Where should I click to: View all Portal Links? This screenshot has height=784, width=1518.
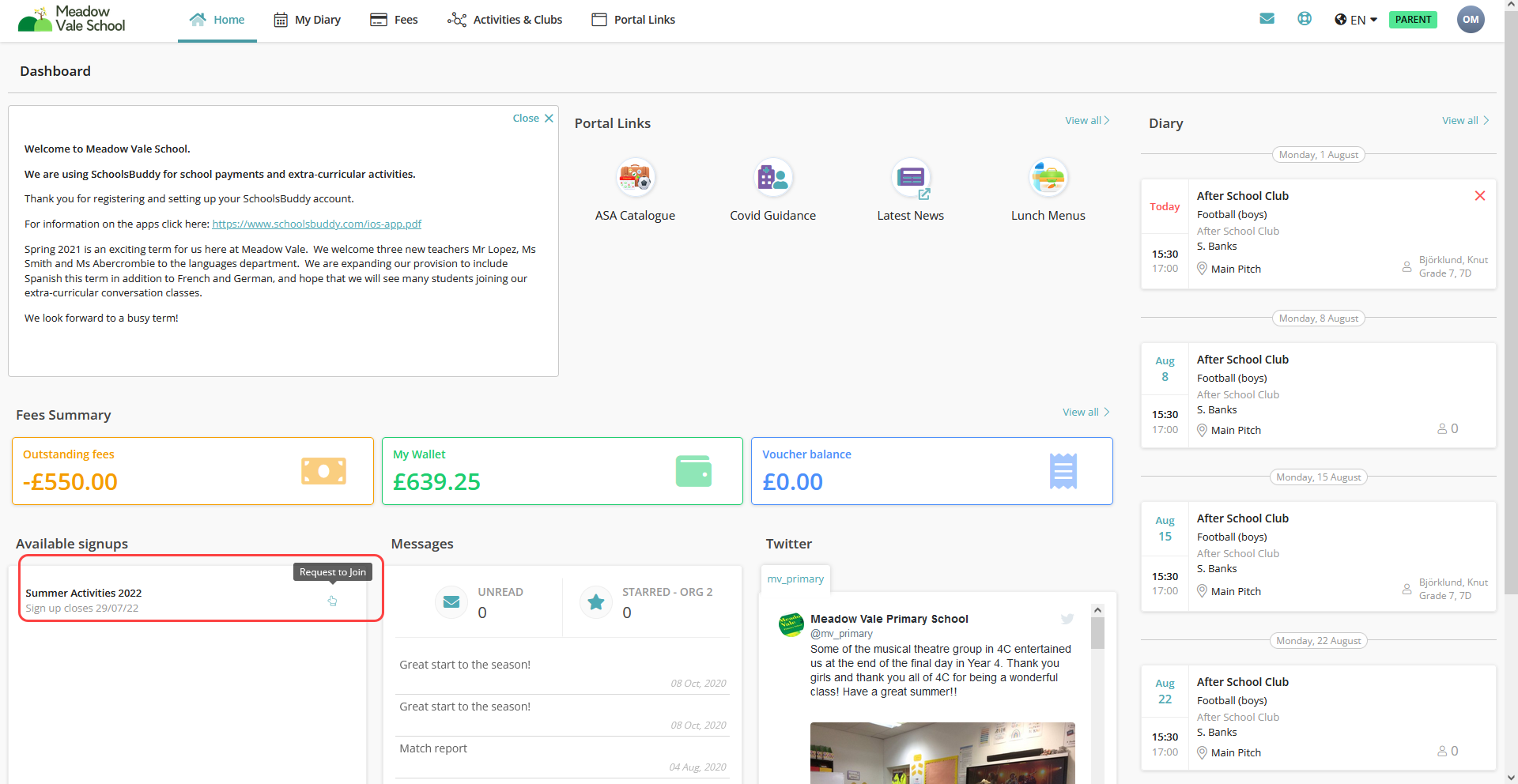click(1087, 121)
